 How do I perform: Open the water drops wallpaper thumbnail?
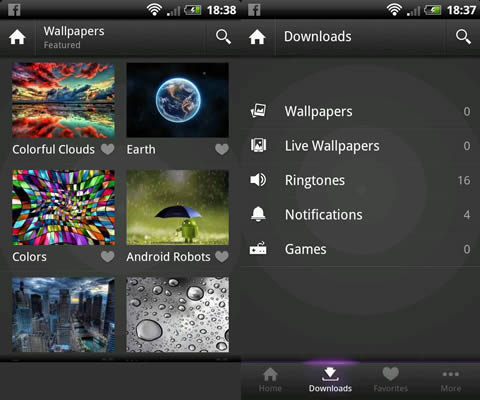178,315
